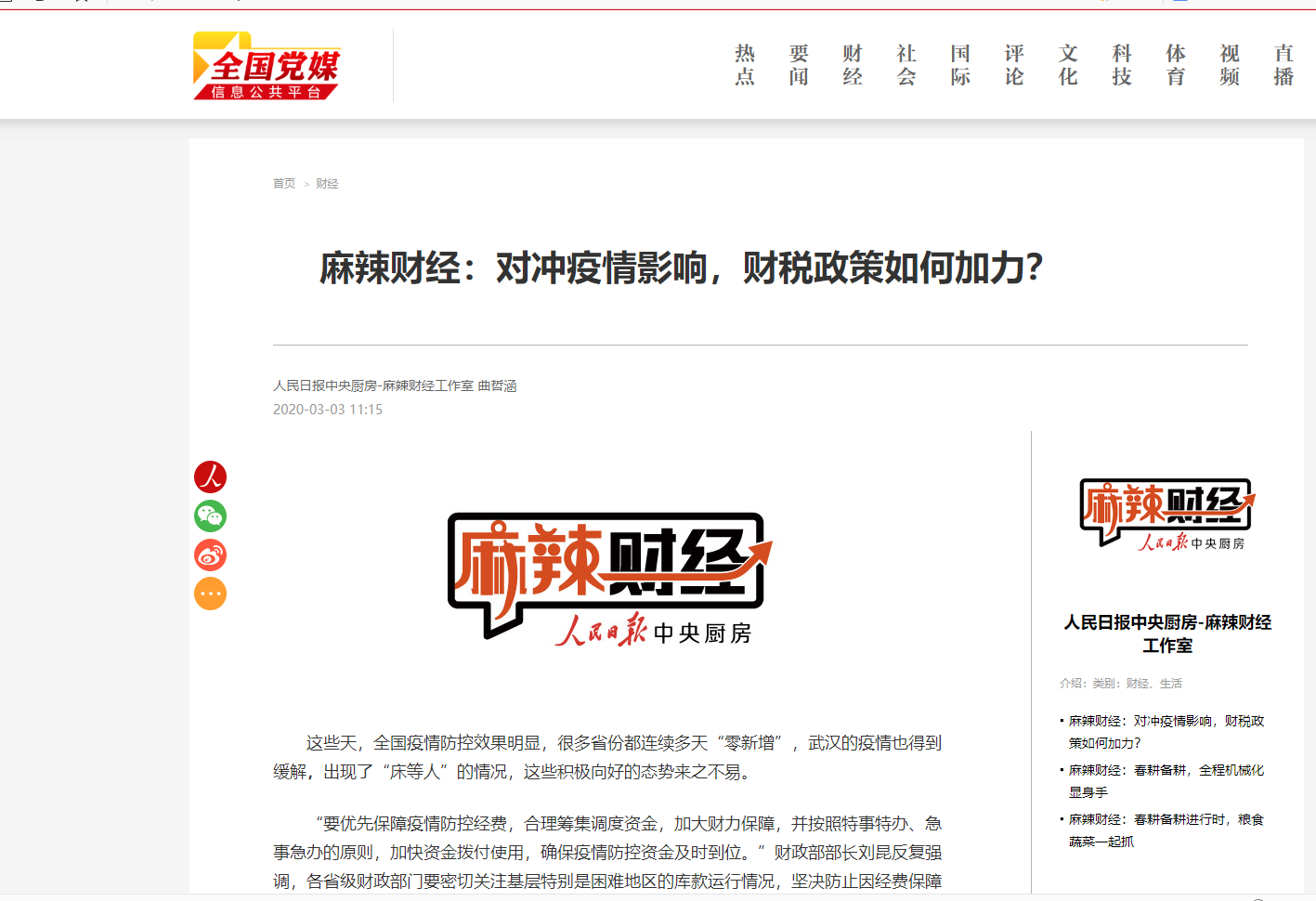The height and width of the screenshot is (901, 1316).
Task: Open sidebar article 对冲疫情影响，财税政策如何加力
Action: [x=1166, y=732]
